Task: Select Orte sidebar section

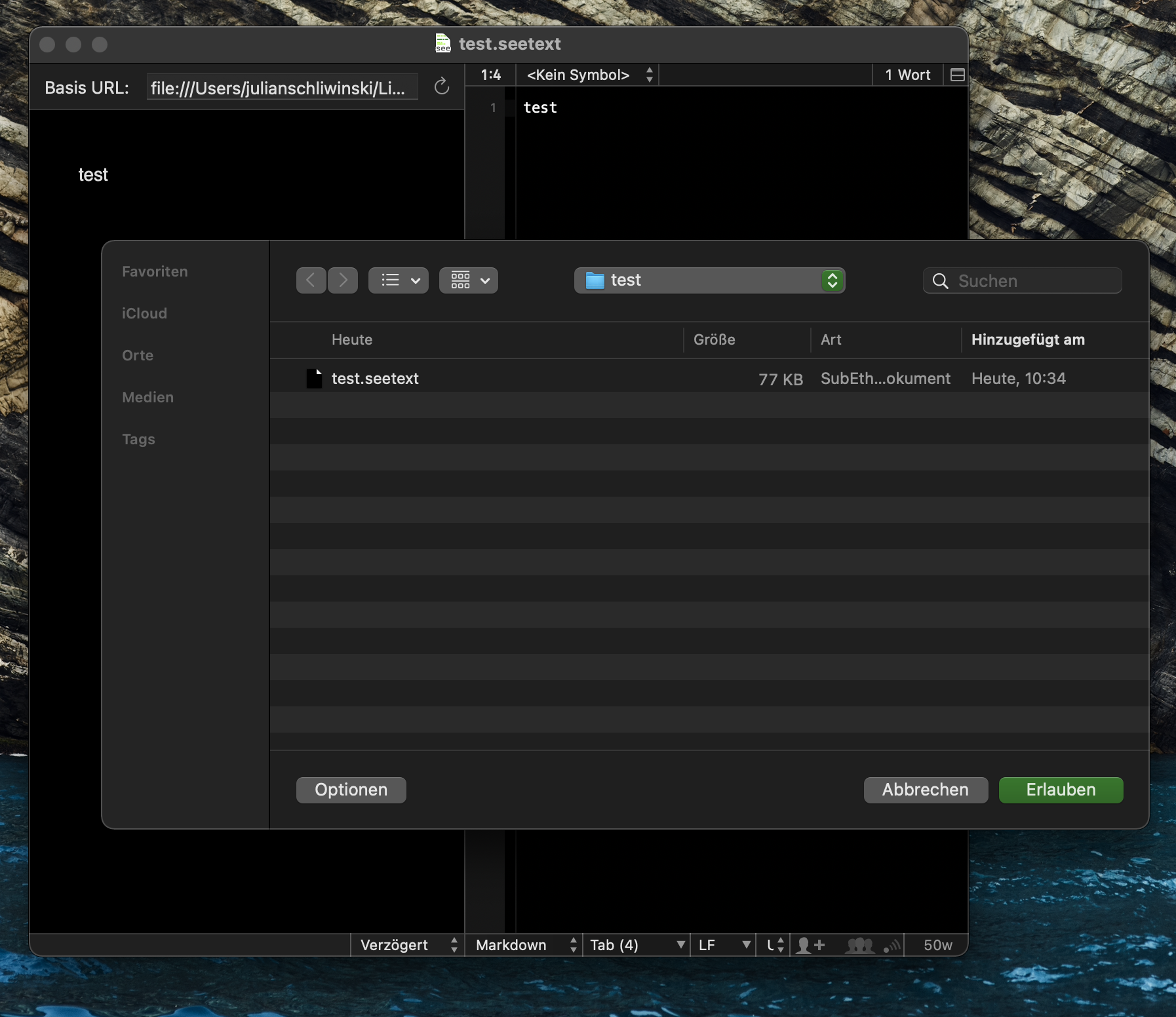Action: 138,355
